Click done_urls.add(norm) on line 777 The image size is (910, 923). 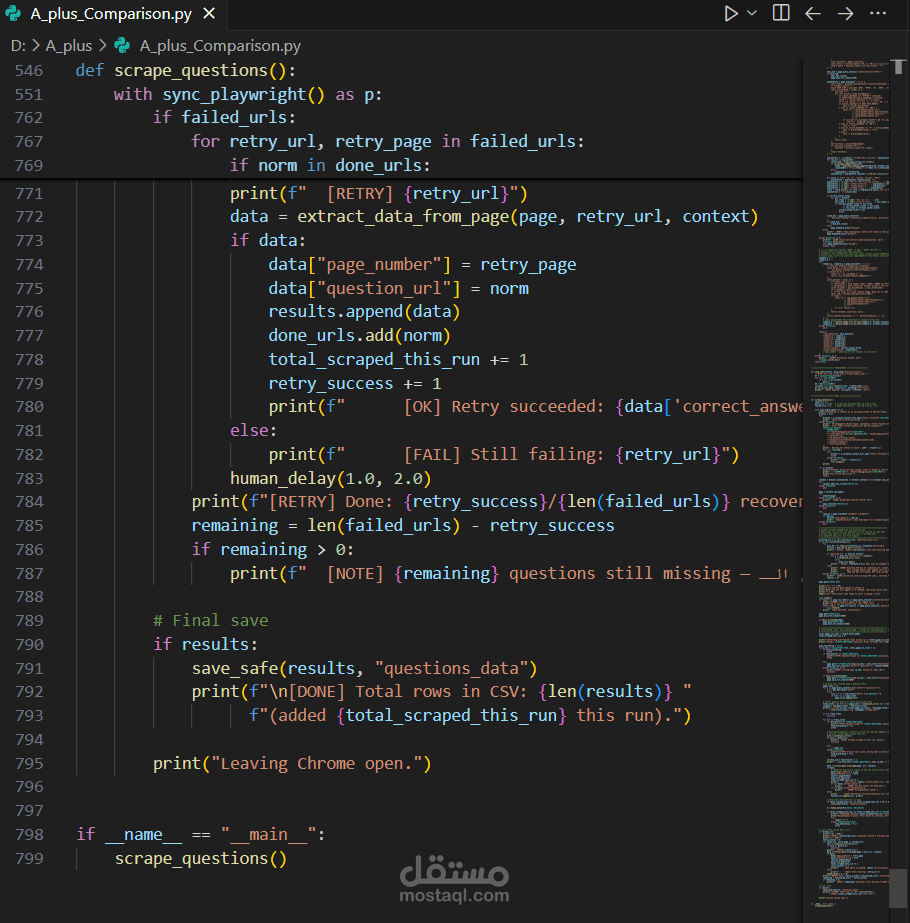360,336
